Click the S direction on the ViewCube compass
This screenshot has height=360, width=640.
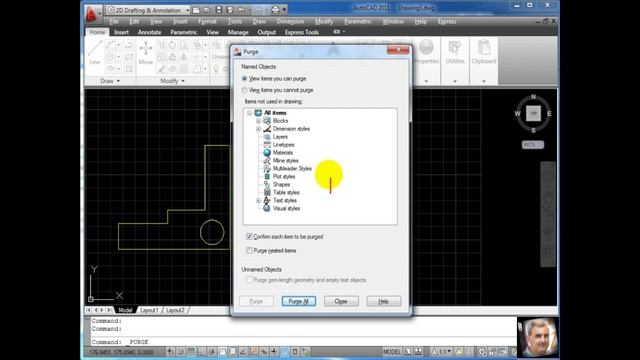[533, 130]
